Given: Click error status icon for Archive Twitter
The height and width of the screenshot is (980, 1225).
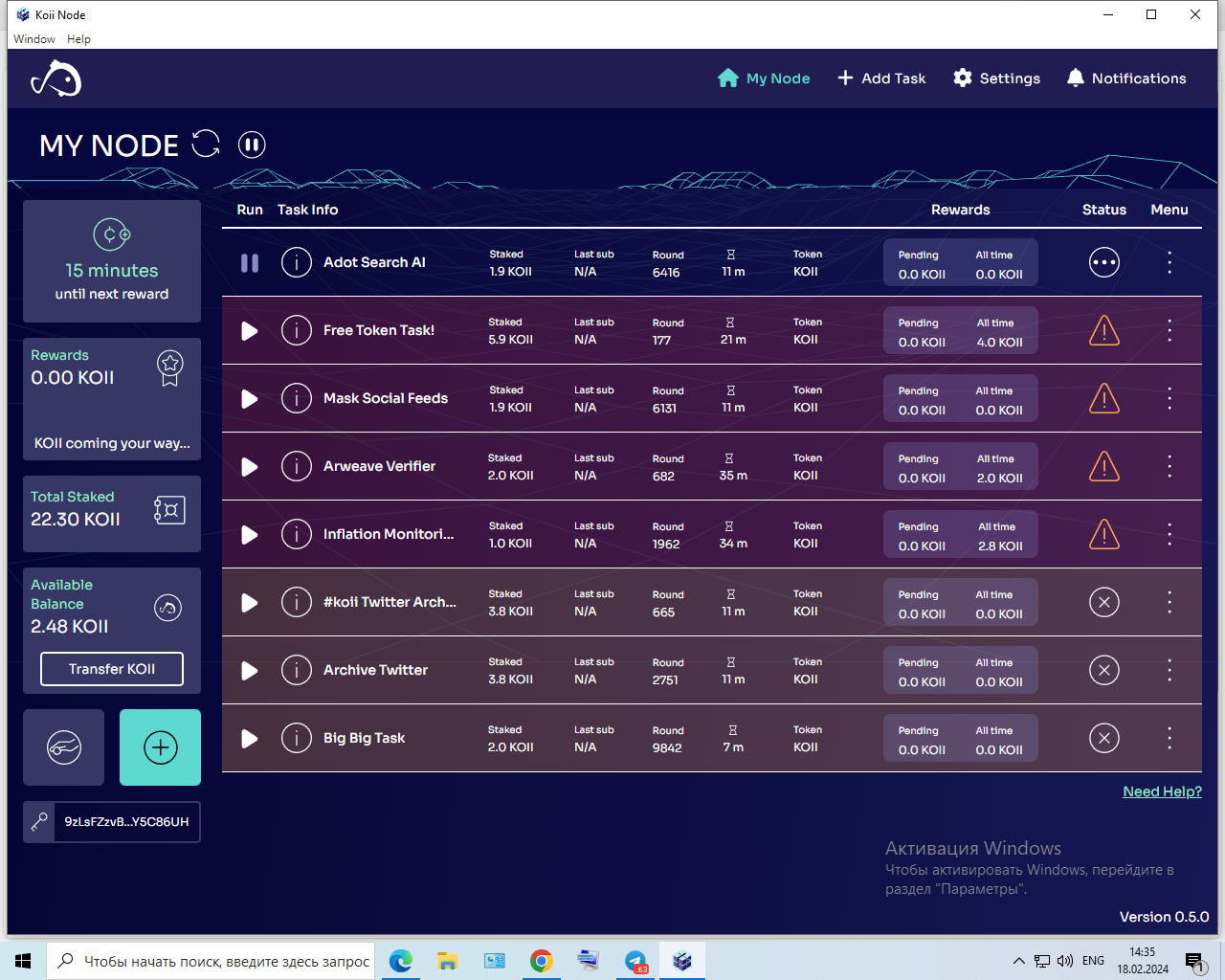Looking at the screenshot, I should click(x=1104, y=670).
